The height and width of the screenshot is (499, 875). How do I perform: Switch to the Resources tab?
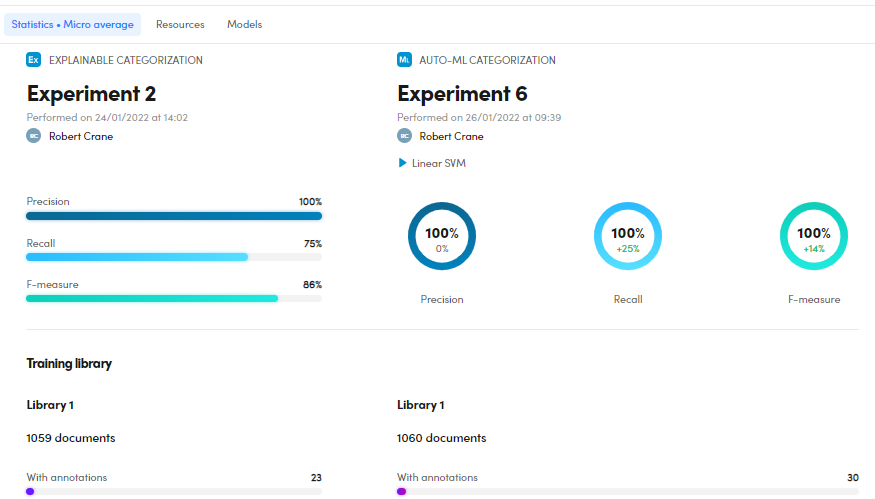[x=180, y=24]
